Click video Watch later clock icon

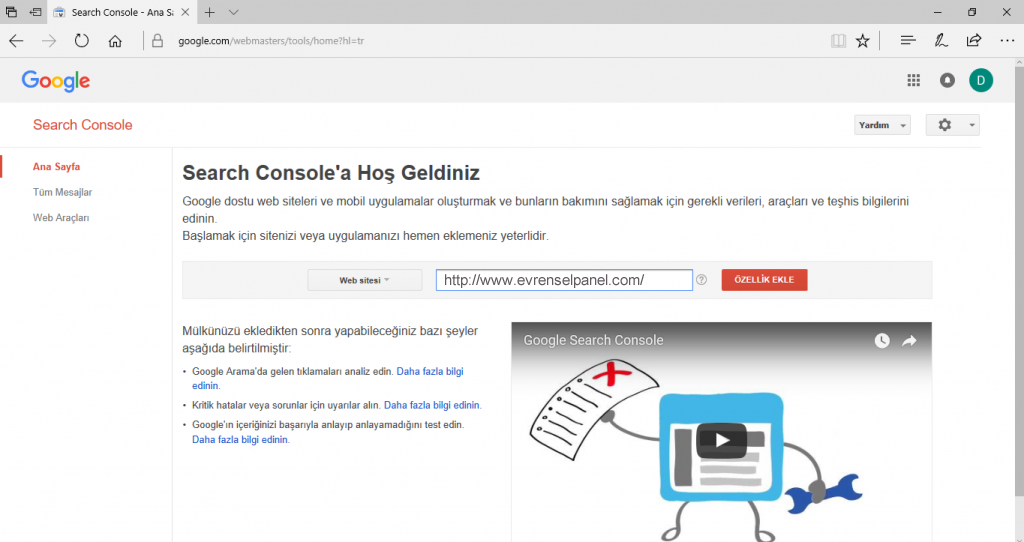tap(882, 340)
